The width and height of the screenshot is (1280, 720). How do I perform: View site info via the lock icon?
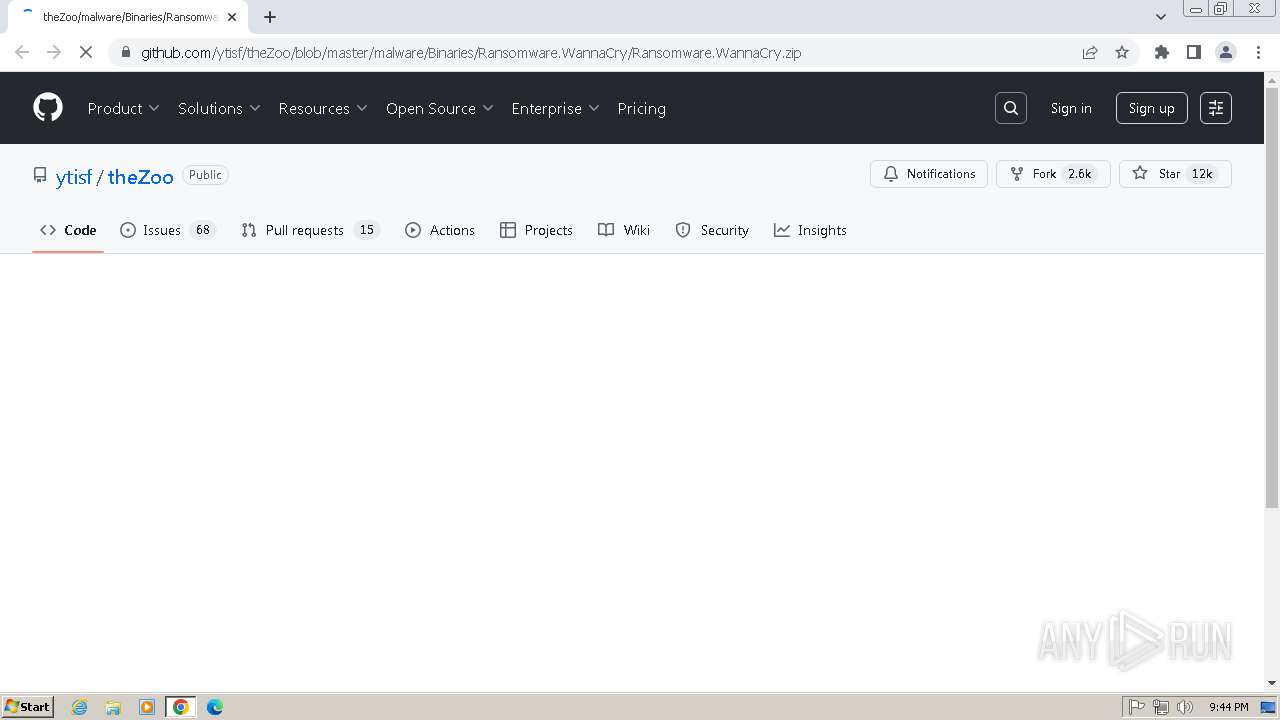click(x=124, y=52)
